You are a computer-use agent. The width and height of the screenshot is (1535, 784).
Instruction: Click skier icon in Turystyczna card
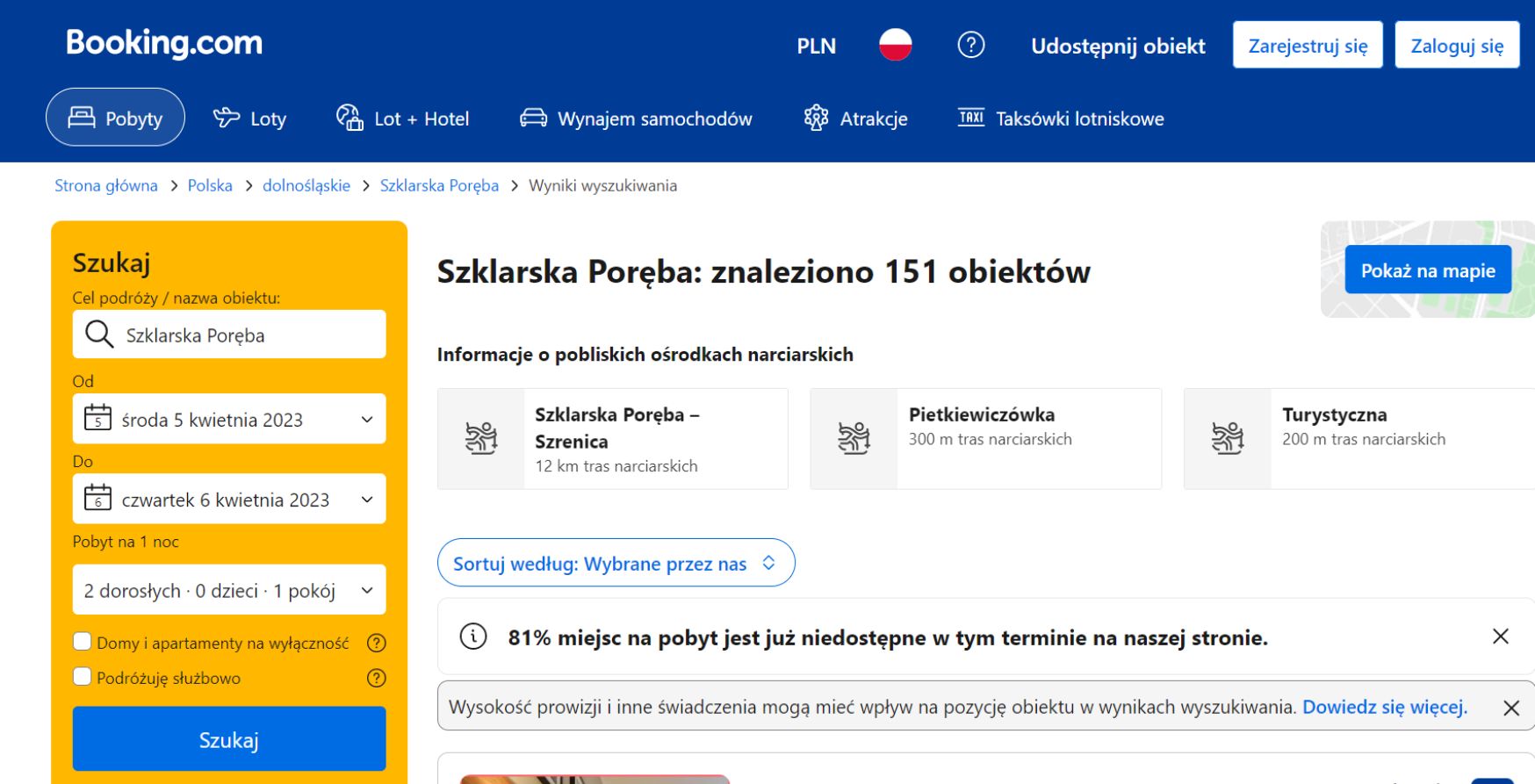coord(1228,437)
